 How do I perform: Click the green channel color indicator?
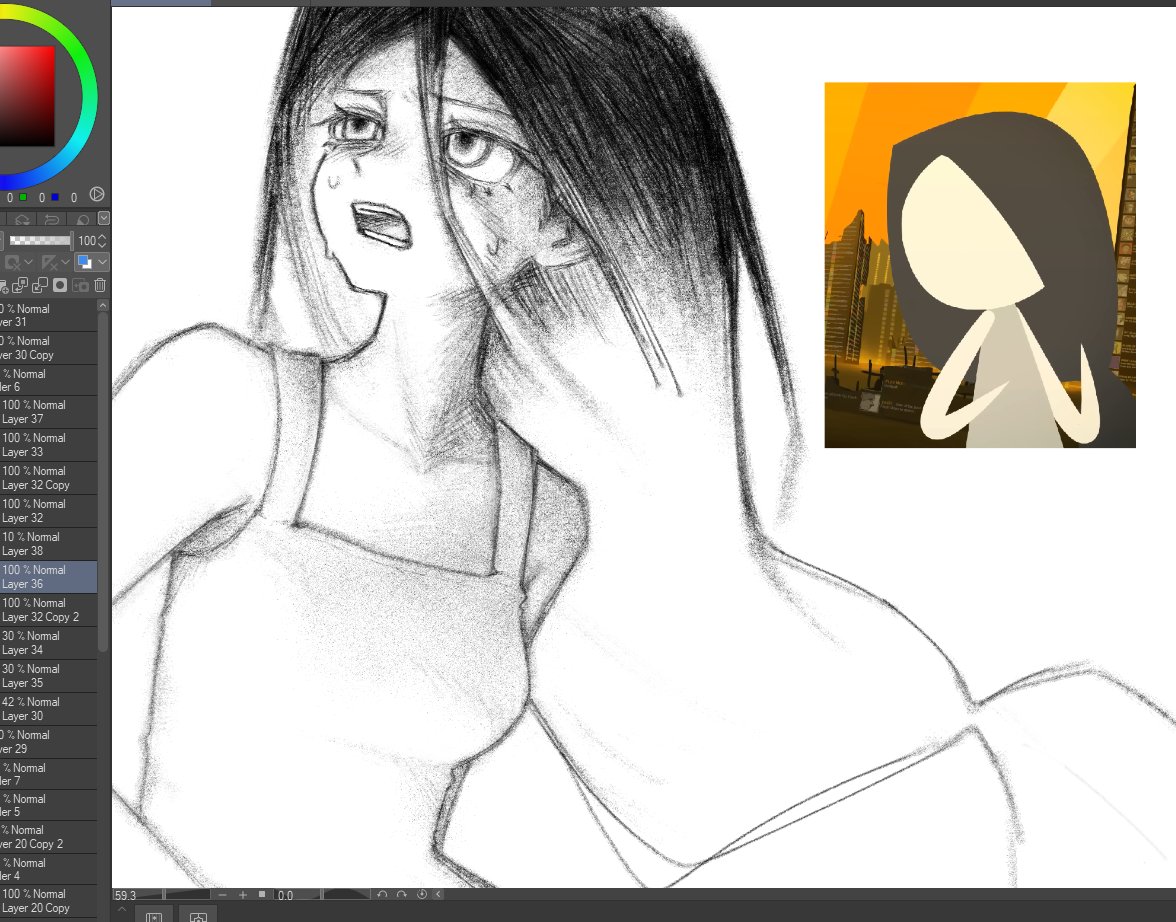point(23,197)
